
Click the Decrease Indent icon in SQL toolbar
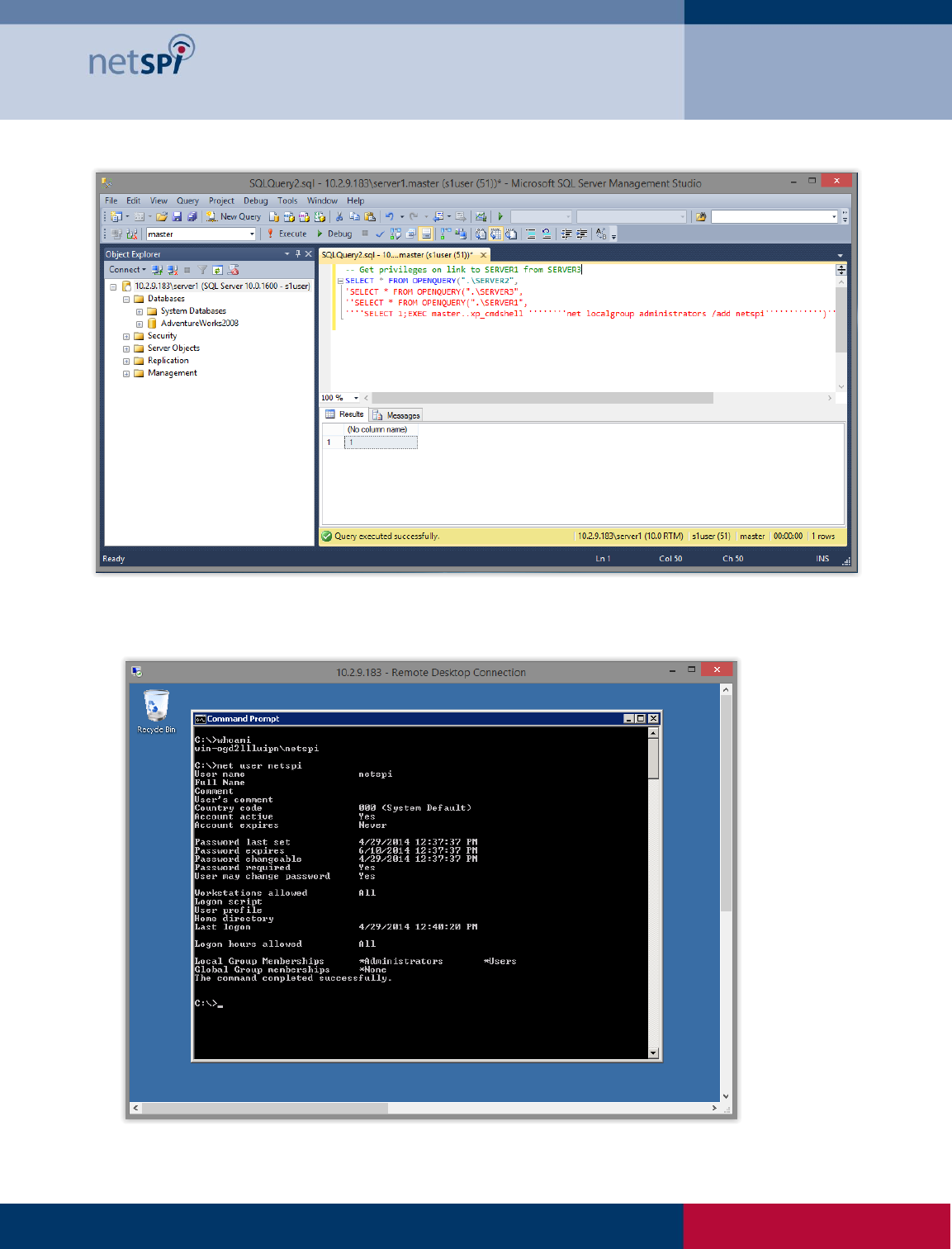point(566,234)
